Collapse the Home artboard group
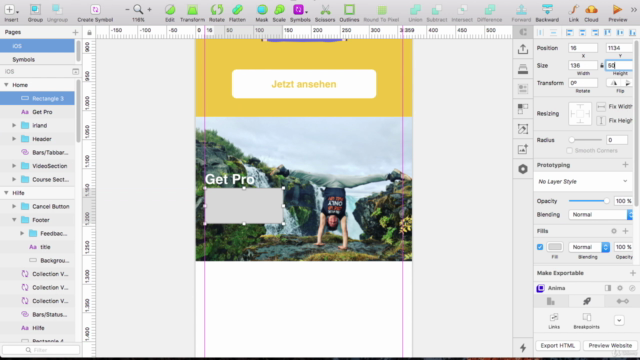 6,85
